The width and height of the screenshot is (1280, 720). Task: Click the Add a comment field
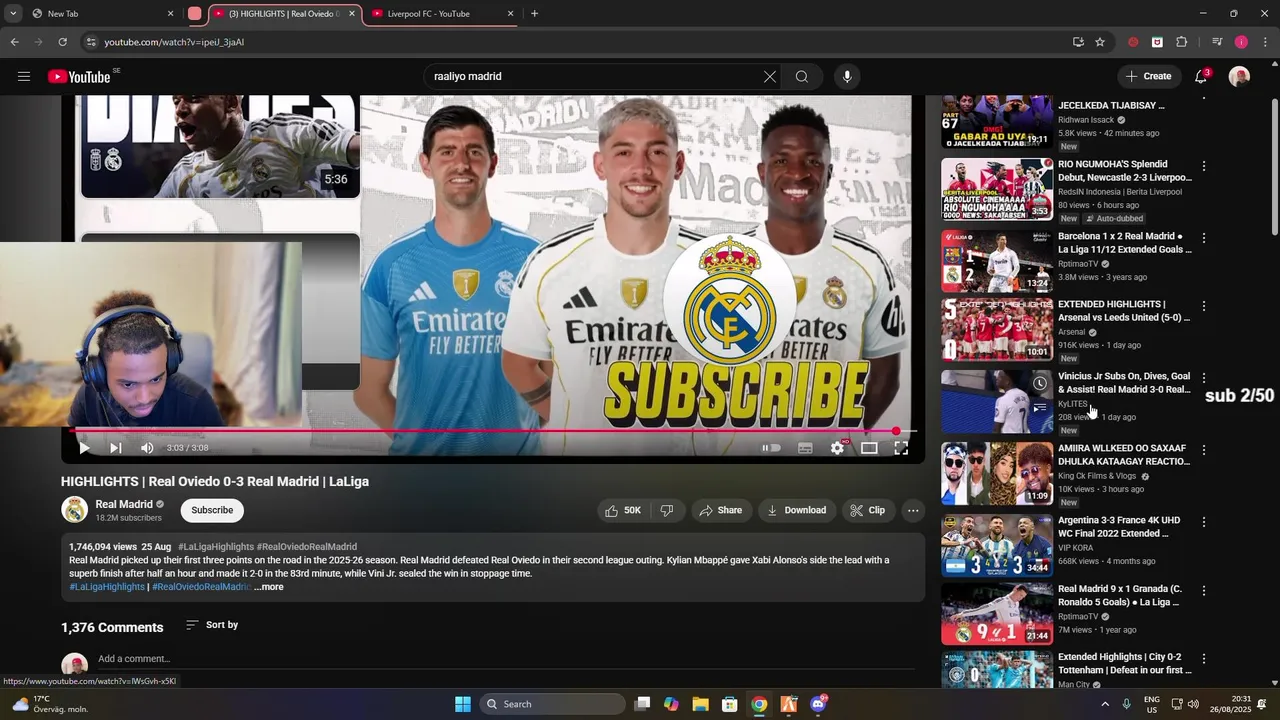coord(505,659)
